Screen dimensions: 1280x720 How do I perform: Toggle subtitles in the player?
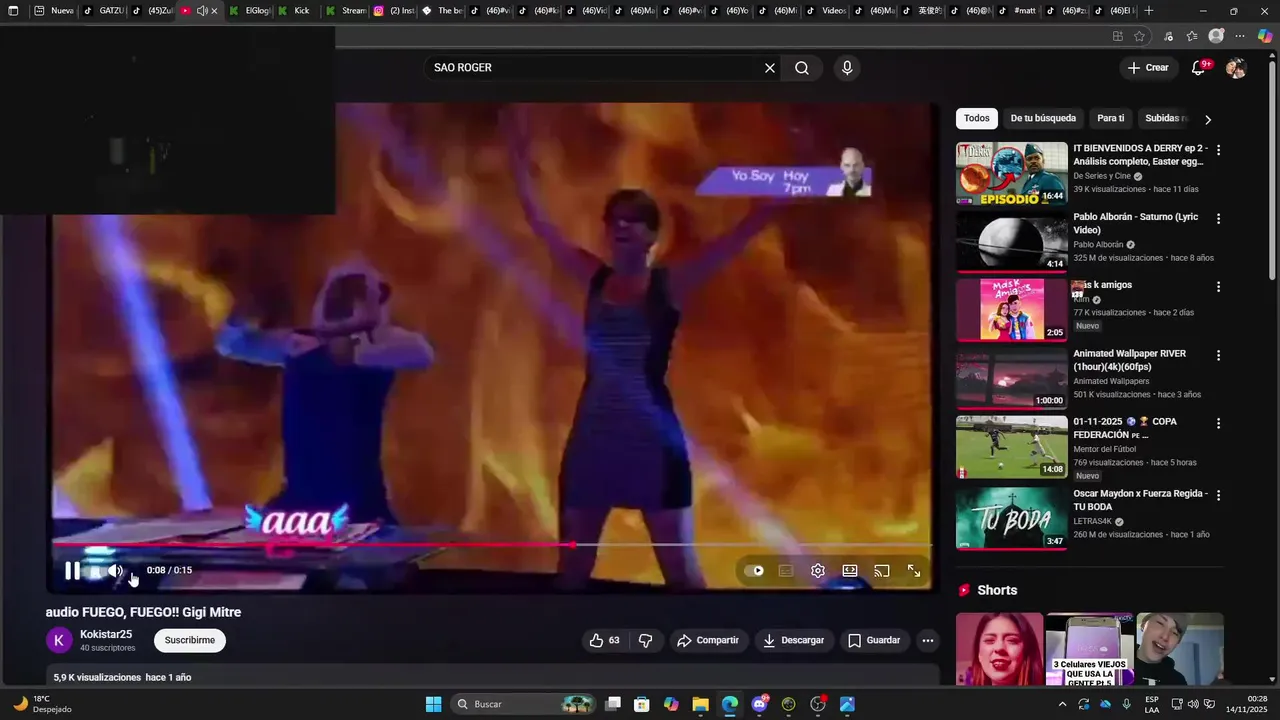[786, 571]
